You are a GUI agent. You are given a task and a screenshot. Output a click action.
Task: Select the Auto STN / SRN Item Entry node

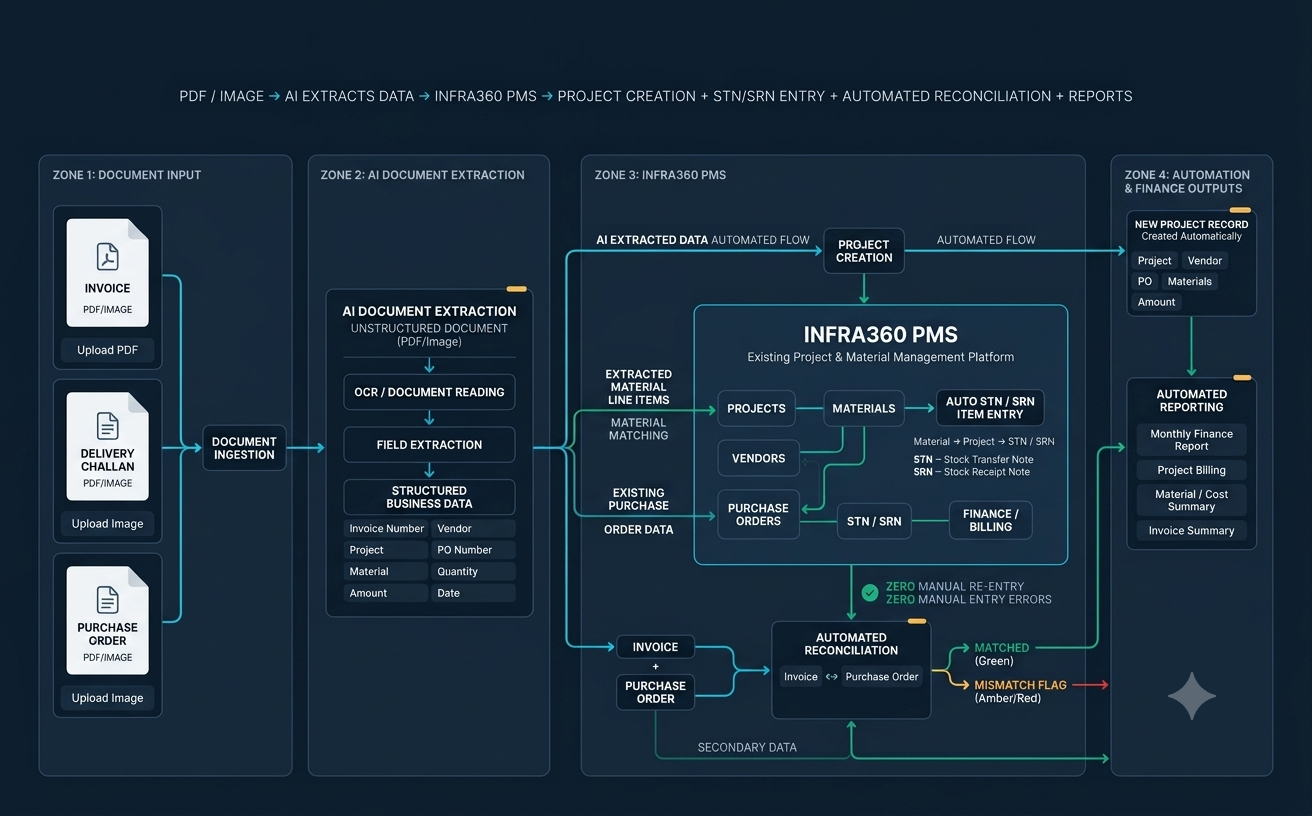[990, 408]
